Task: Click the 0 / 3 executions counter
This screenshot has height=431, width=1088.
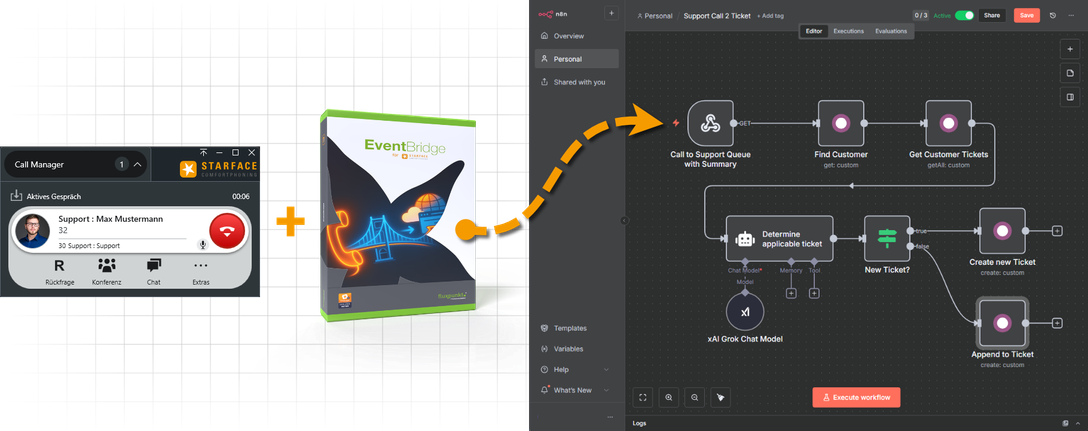Action: (921, 15)
